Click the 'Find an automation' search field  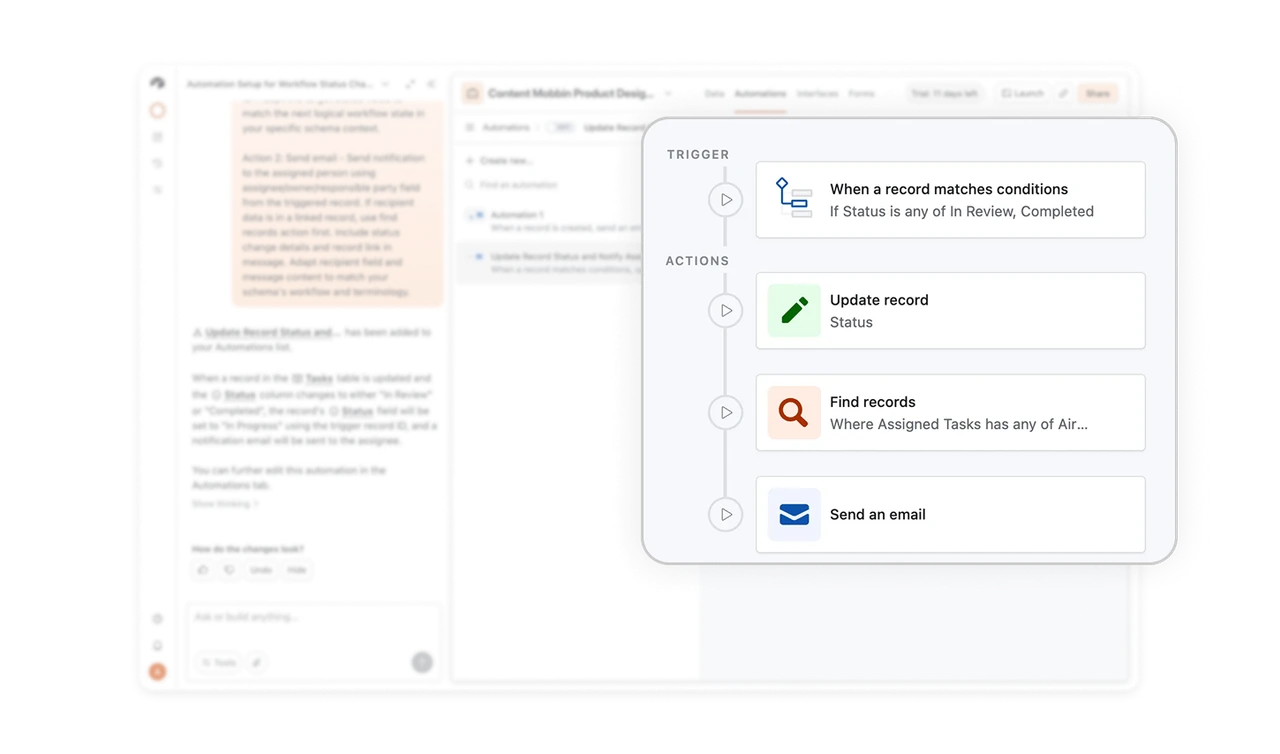(x=548, y=185)
